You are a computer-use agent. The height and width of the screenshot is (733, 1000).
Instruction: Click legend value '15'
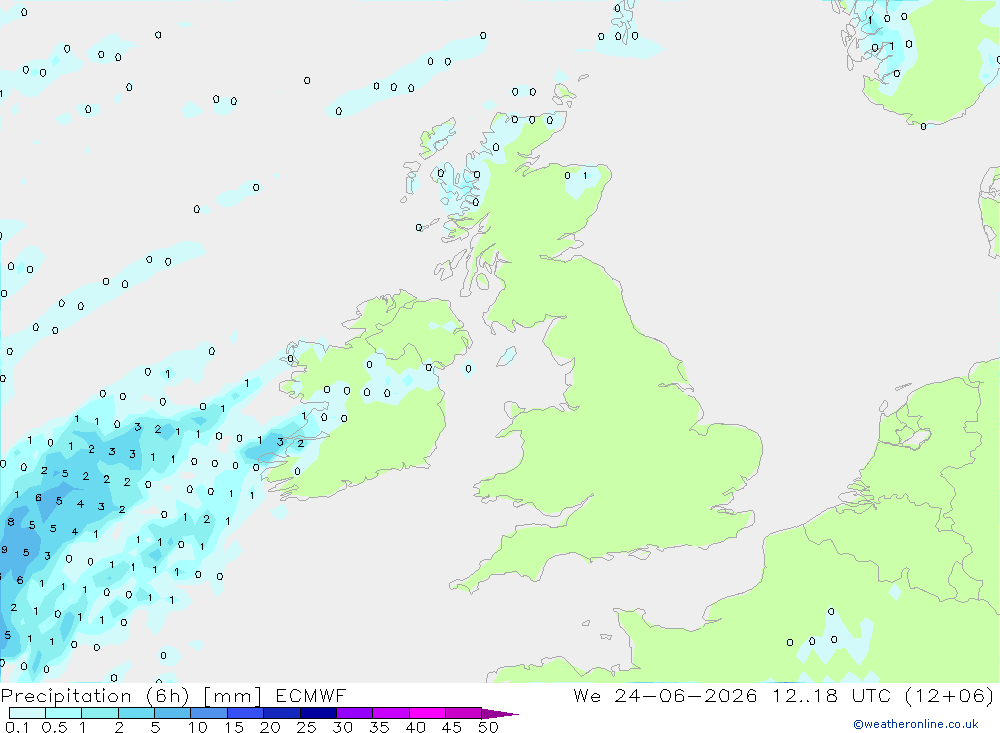[x=234, y=727]
